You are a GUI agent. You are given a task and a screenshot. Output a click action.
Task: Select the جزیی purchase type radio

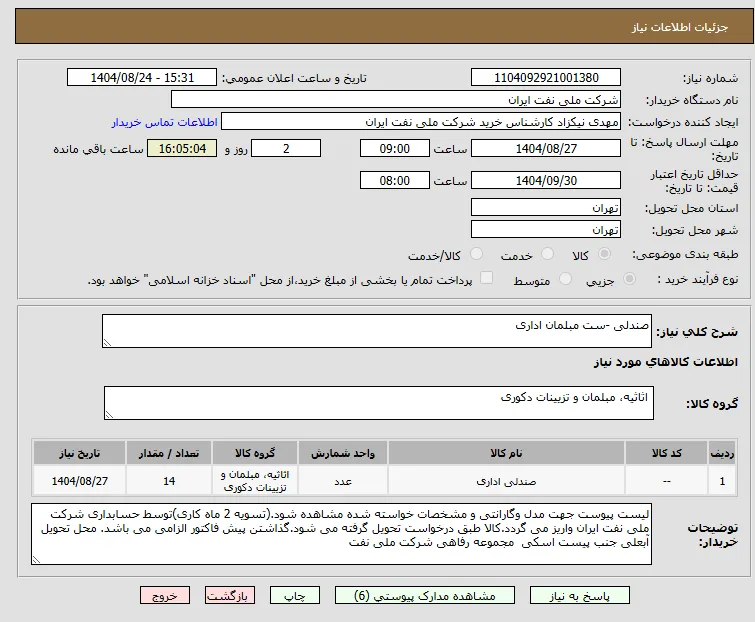click(629, 279)
